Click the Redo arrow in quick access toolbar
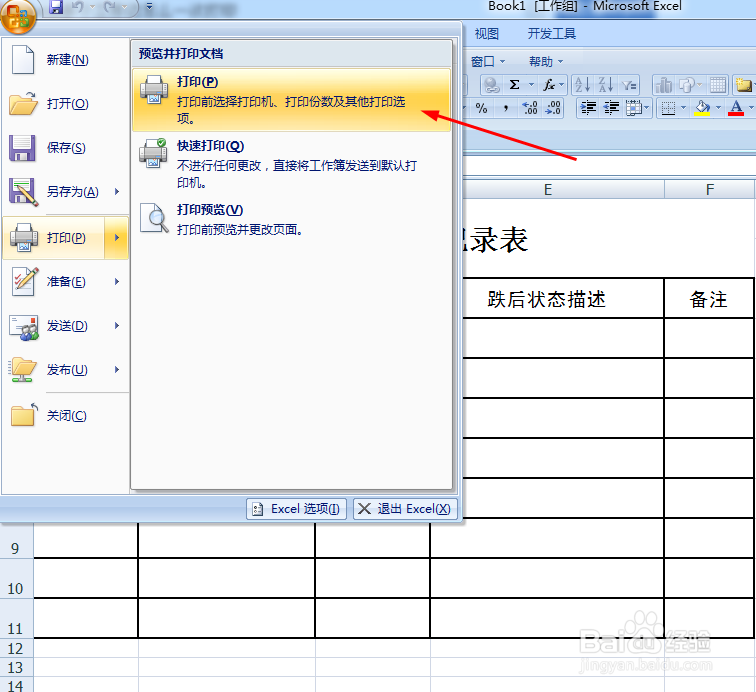Image resolution: width=756 pixels, height=692 pixels. 110,7
